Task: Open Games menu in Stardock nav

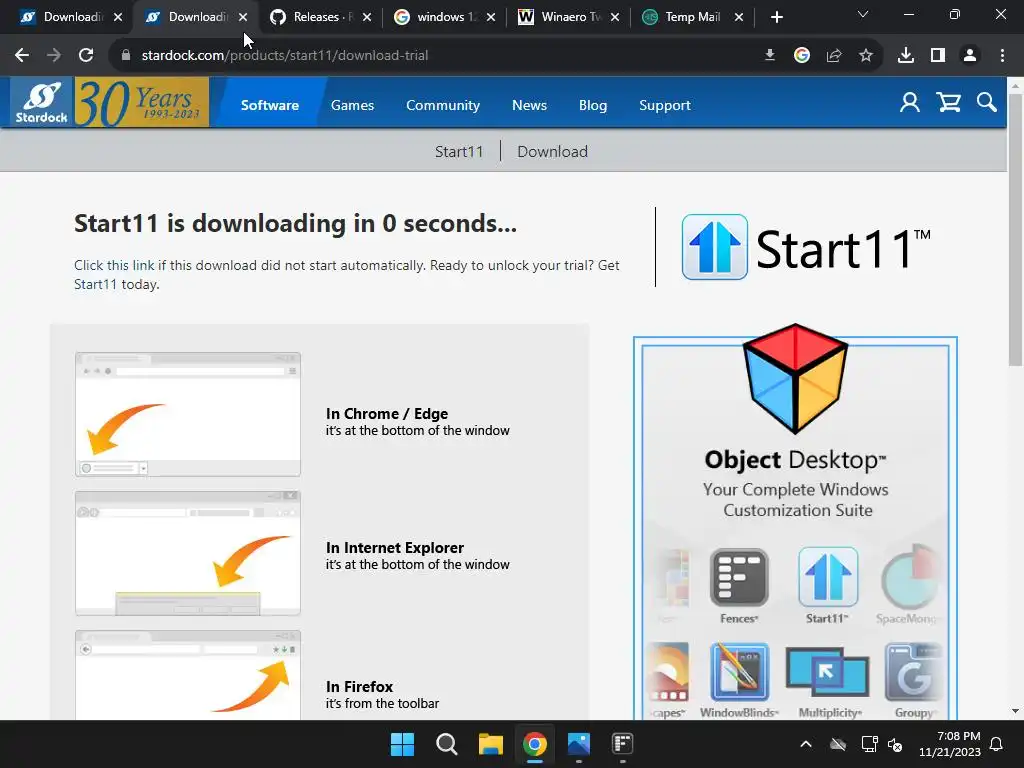Action: point(353,105)
